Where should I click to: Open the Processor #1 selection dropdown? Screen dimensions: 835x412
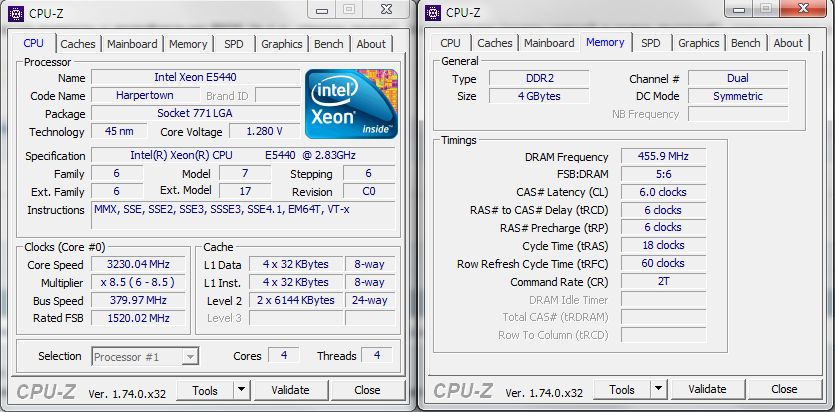point(145,357)
